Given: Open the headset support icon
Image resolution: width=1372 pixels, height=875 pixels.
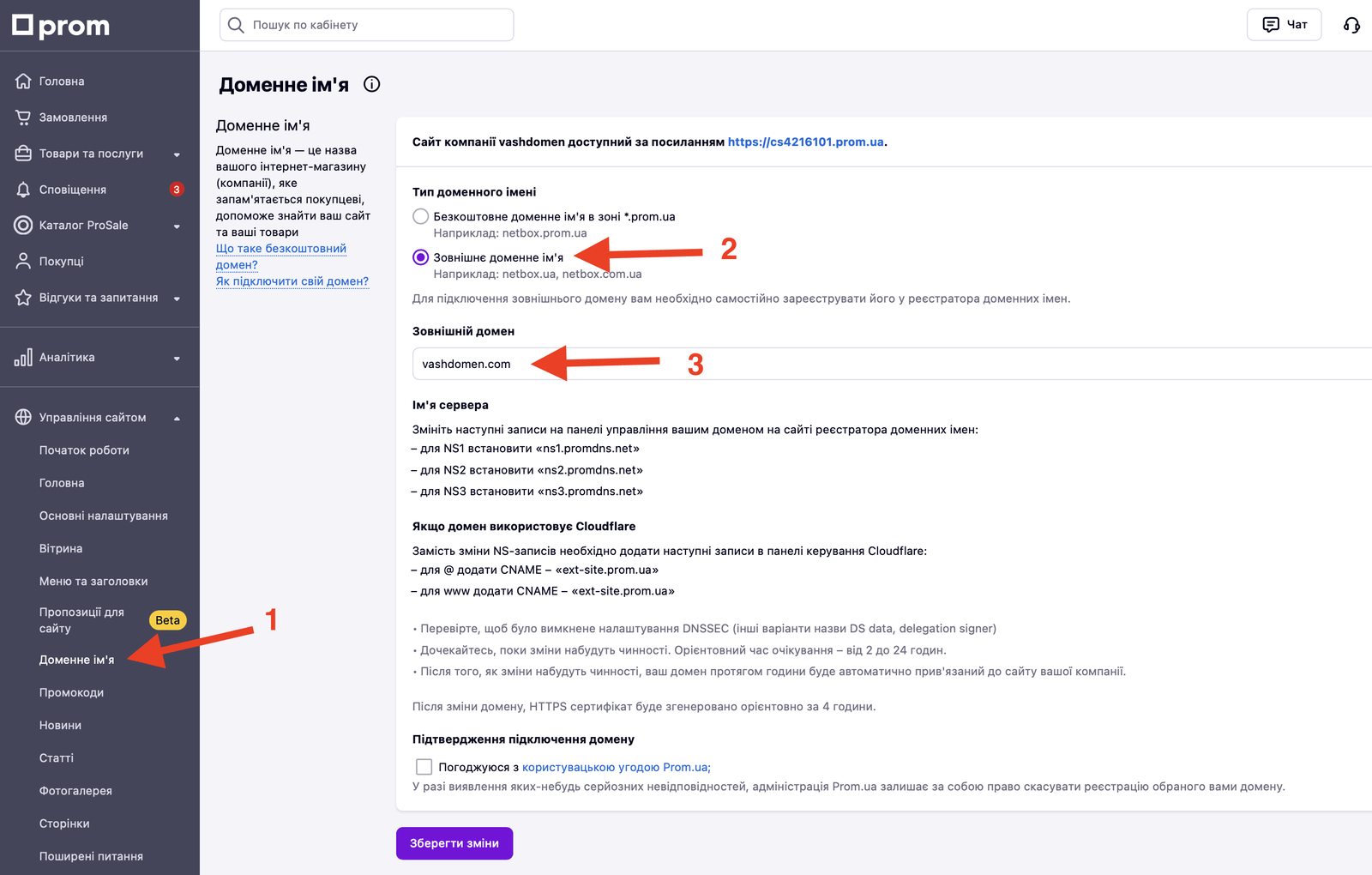Looking at the screenshot, I should click(x=1351, y=25).
